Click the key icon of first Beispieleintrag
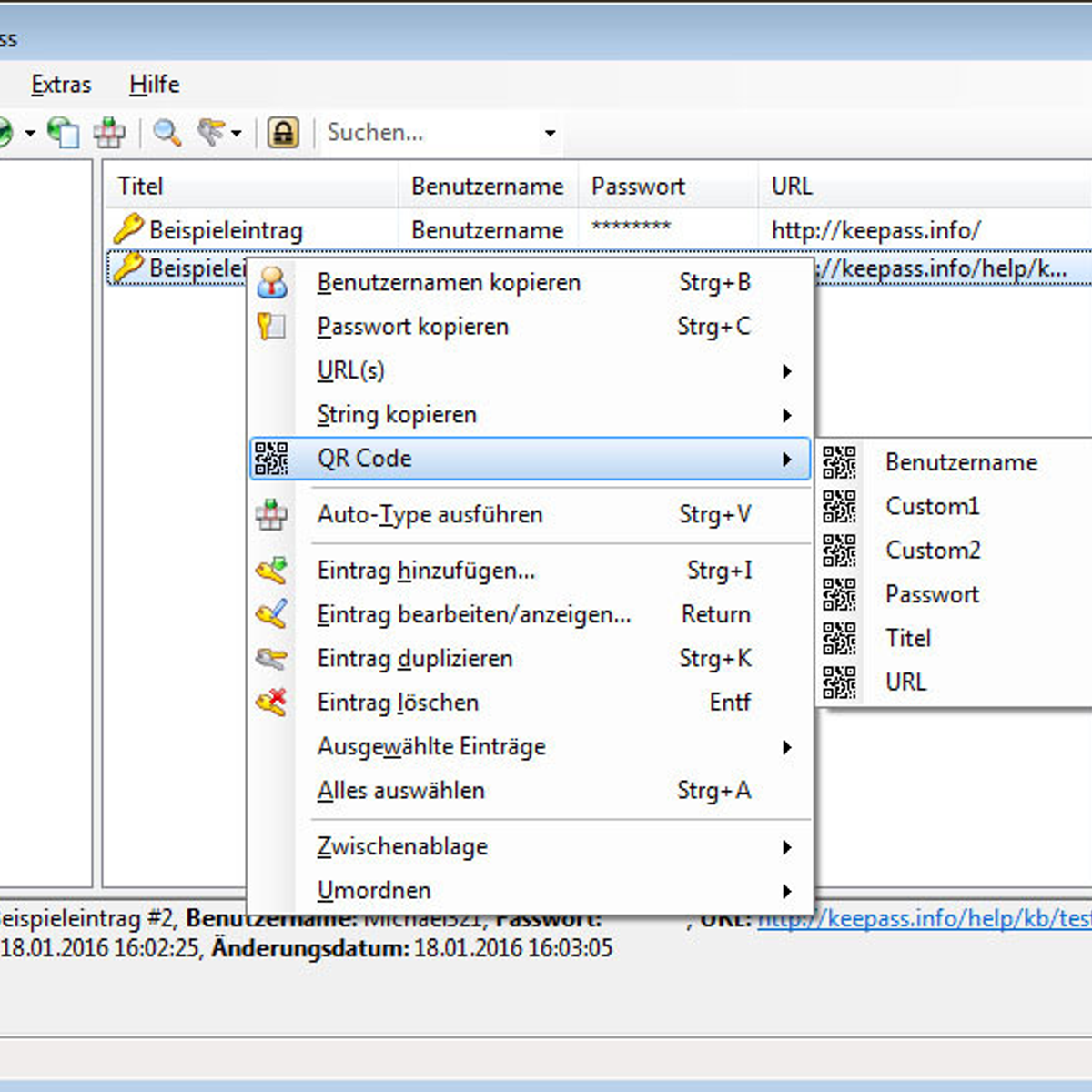 128,229
